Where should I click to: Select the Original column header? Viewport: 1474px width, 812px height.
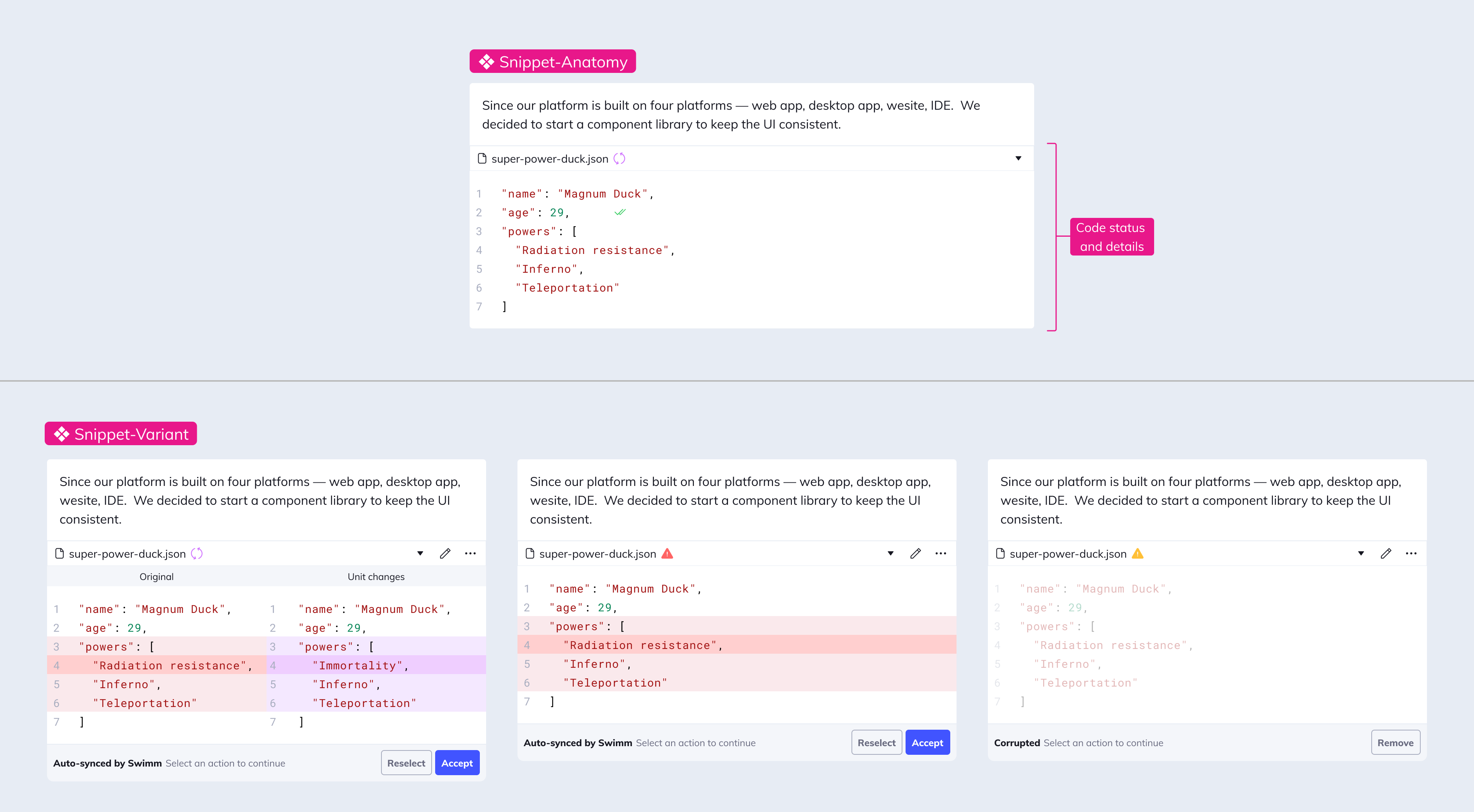(156, 576)
